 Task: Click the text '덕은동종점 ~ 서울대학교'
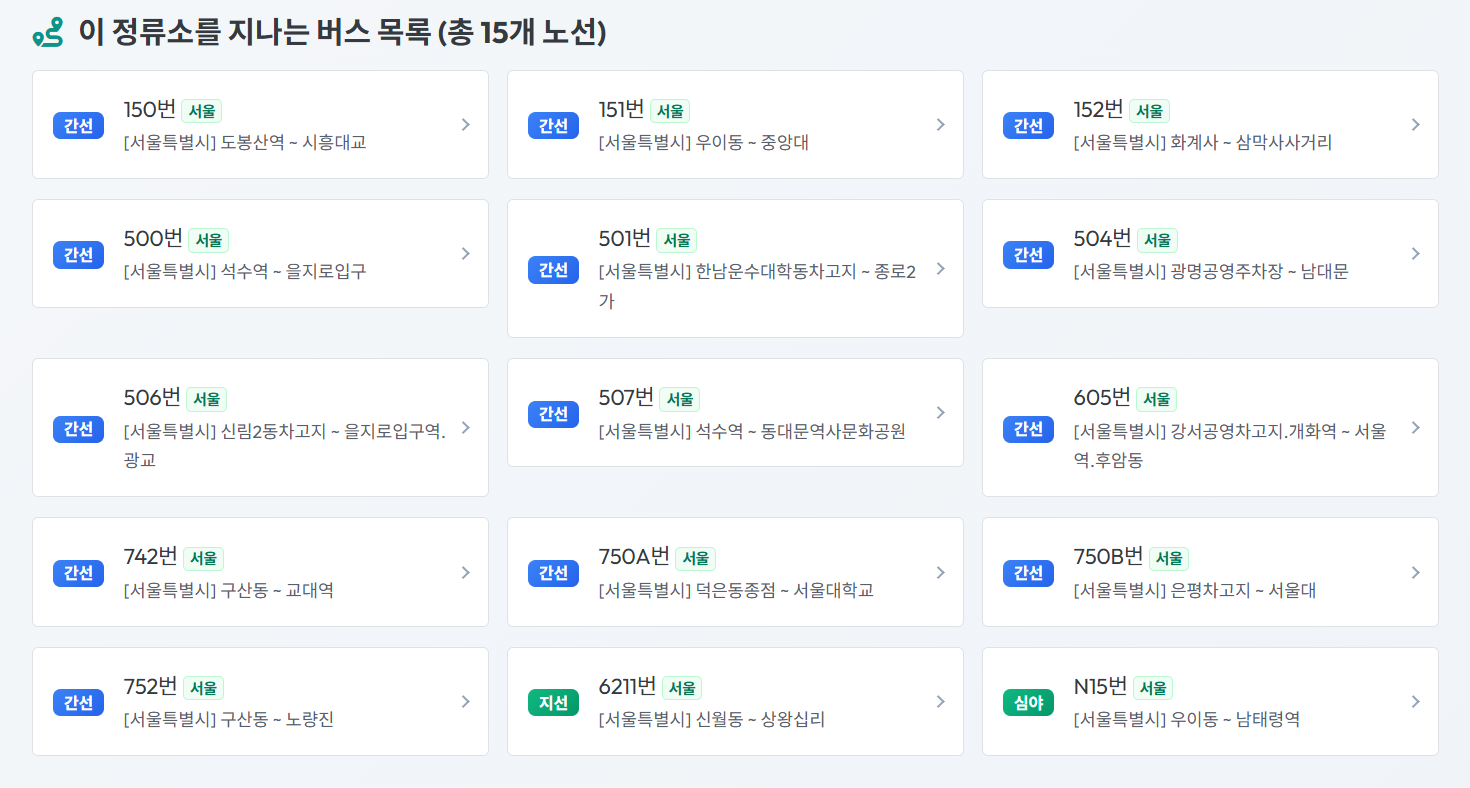coord(785,590)
